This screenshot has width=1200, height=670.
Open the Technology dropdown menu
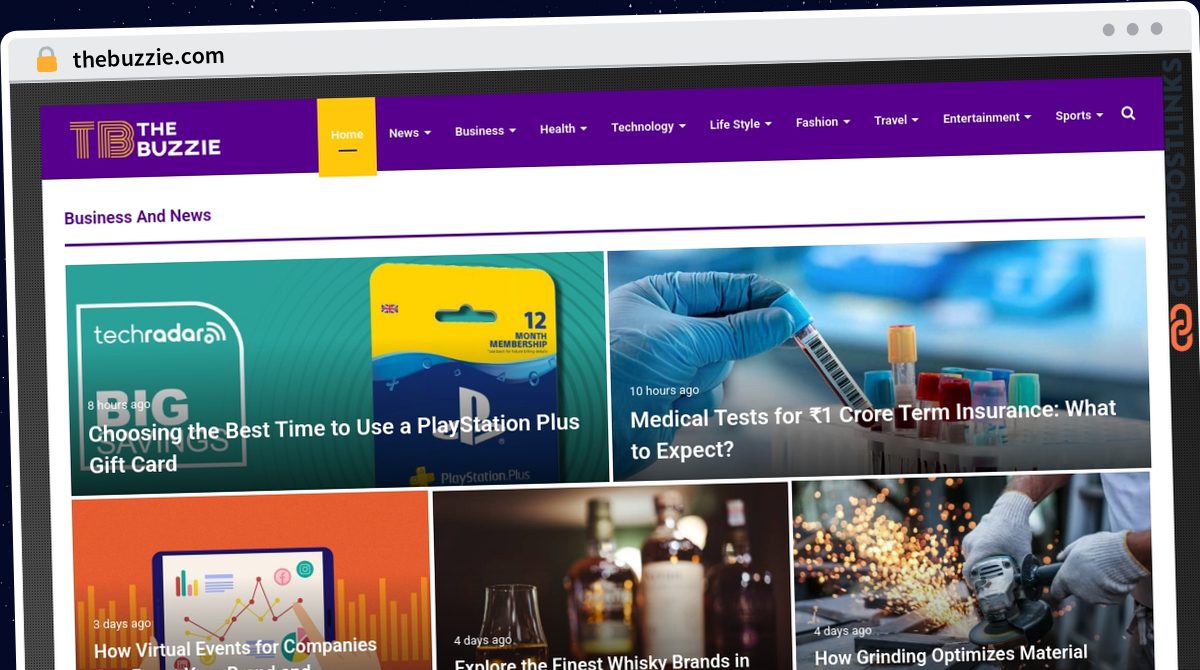pyautogui.click(x=648, y=127)
